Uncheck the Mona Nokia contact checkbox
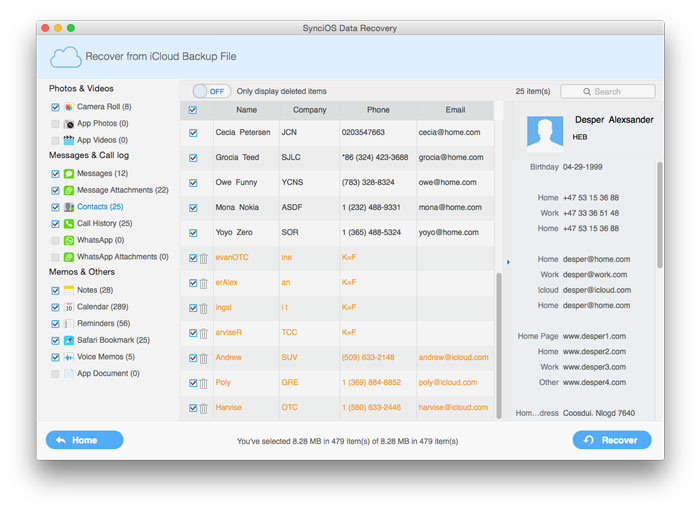 pyautogui.click(x=193, y=208)
